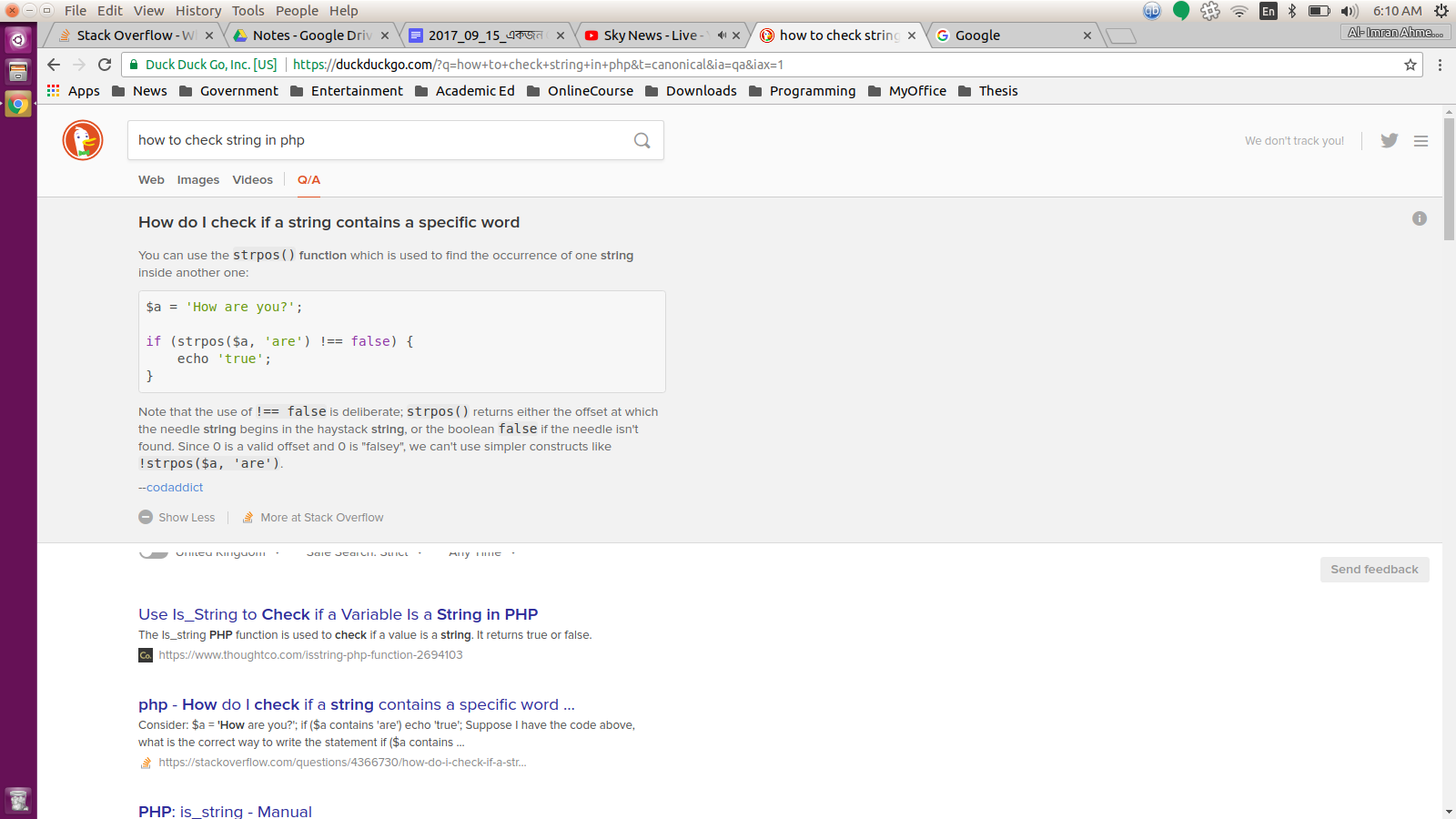Open the File menu
The height and width of the screenshot is (819, 1456).
click(x=76, y=11)
